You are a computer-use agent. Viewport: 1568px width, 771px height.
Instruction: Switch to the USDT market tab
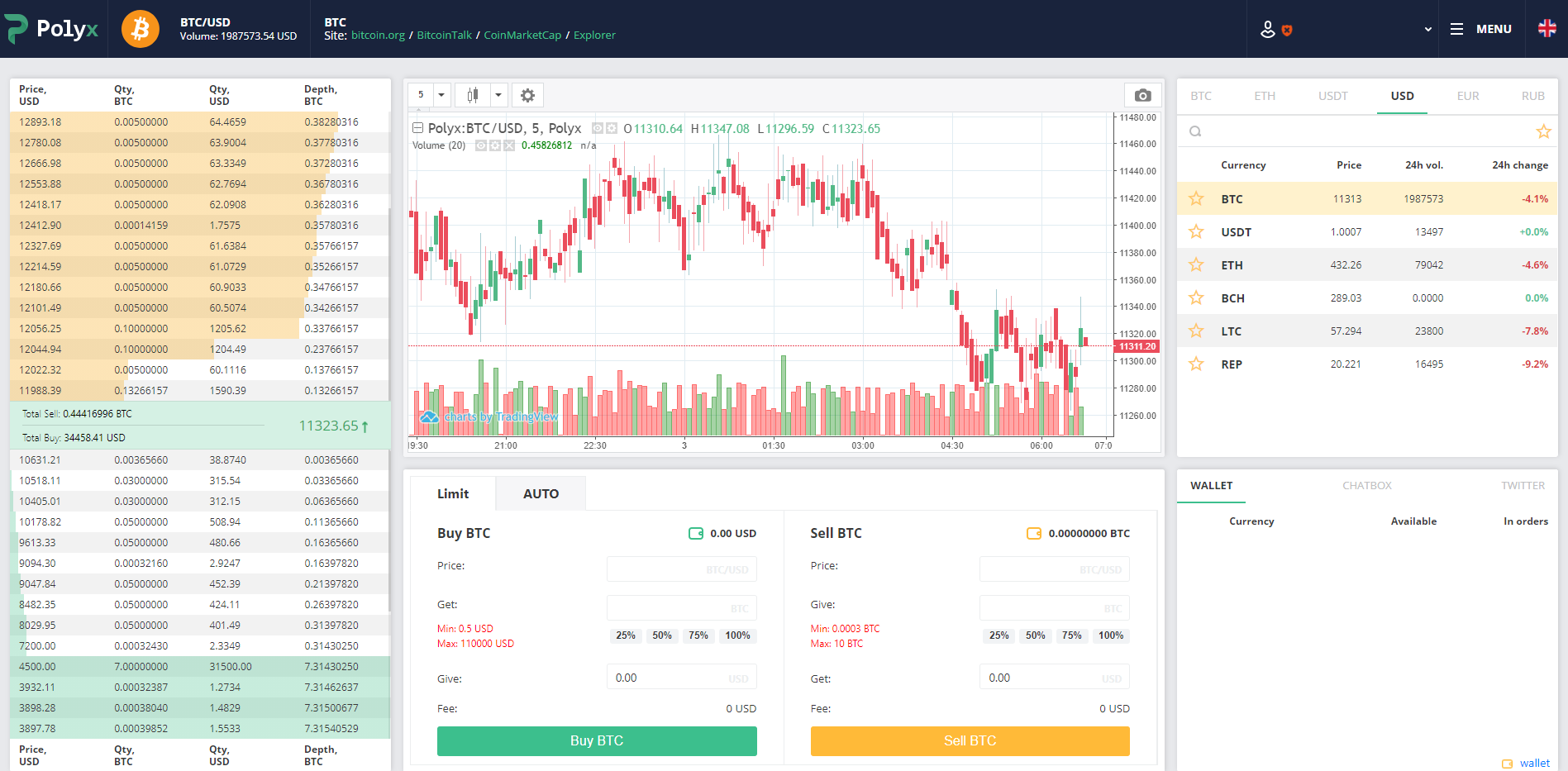click(1333, 96)
